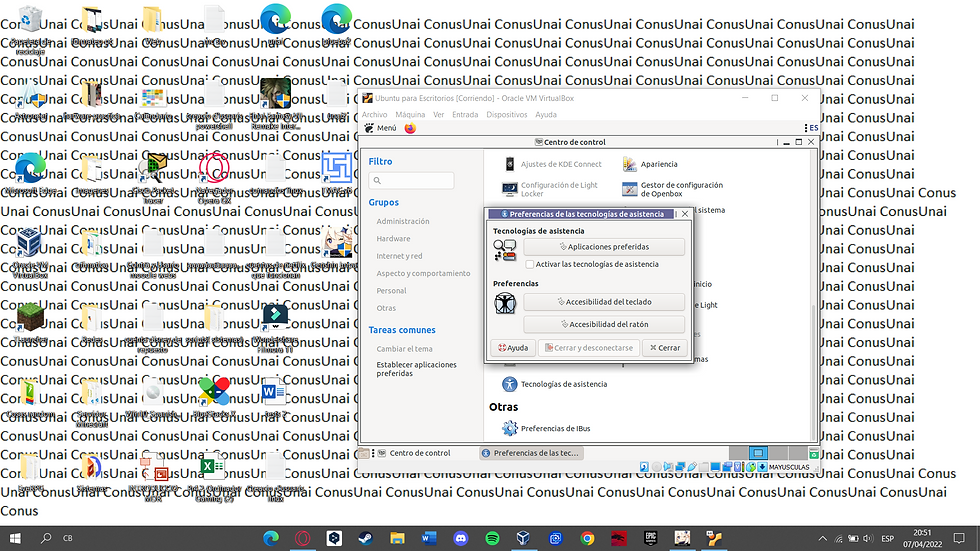Click Accesibilidad del ratón button

pos(604,324)
